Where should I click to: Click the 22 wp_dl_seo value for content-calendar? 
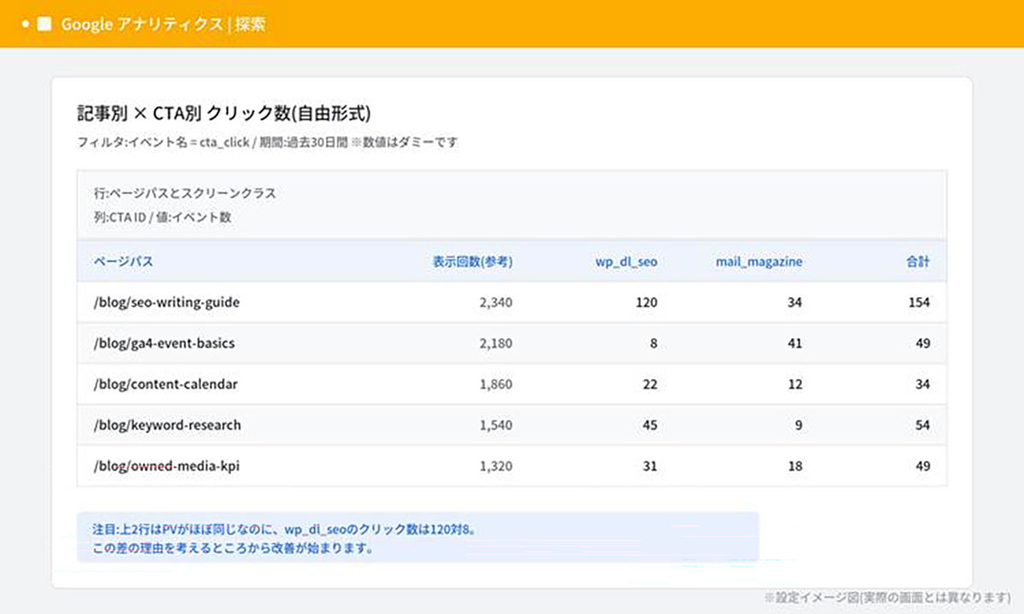[x=650, y=384]
